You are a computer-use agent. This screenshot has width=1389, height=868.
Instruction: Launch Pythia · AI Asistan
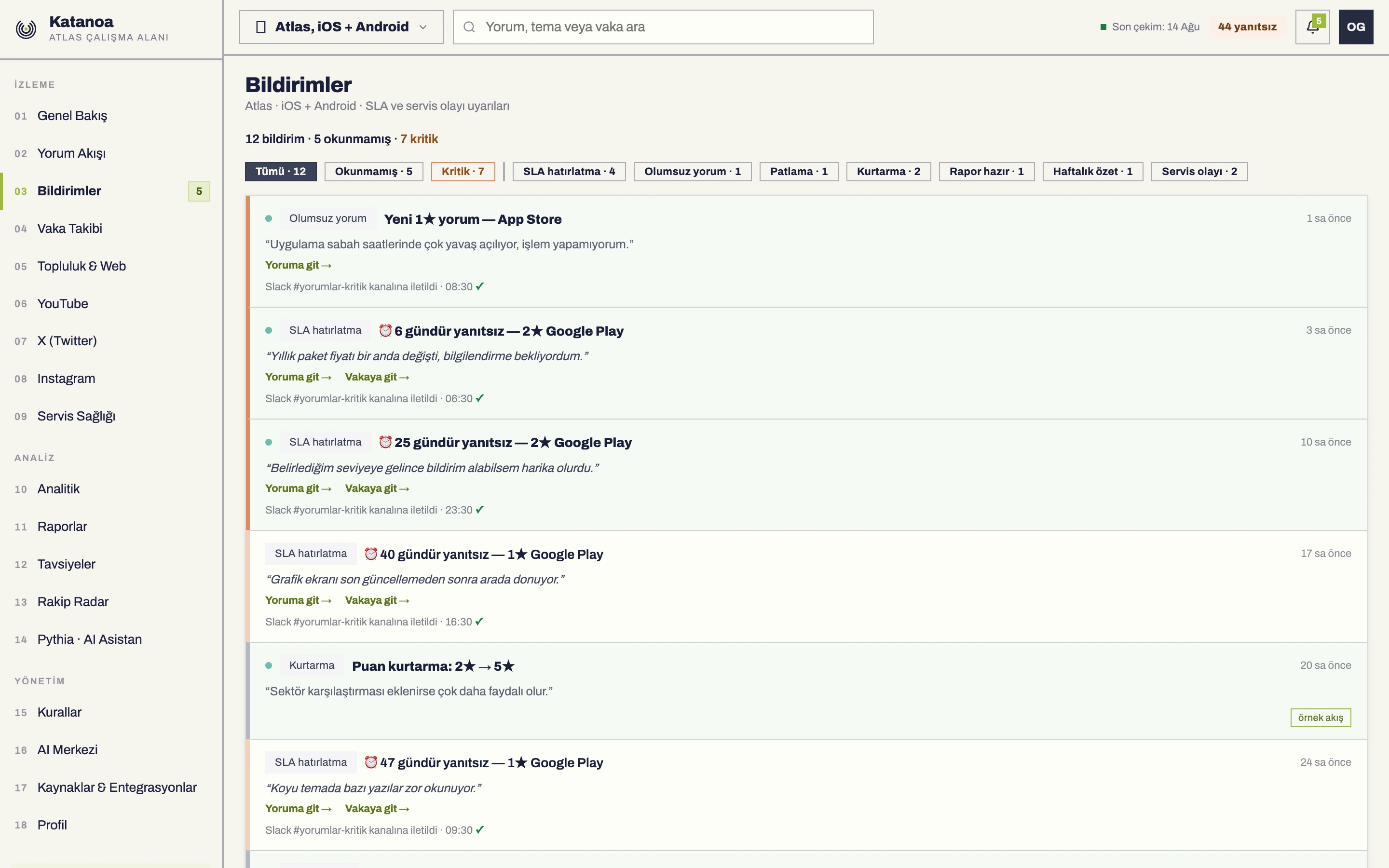pos(111,639)
